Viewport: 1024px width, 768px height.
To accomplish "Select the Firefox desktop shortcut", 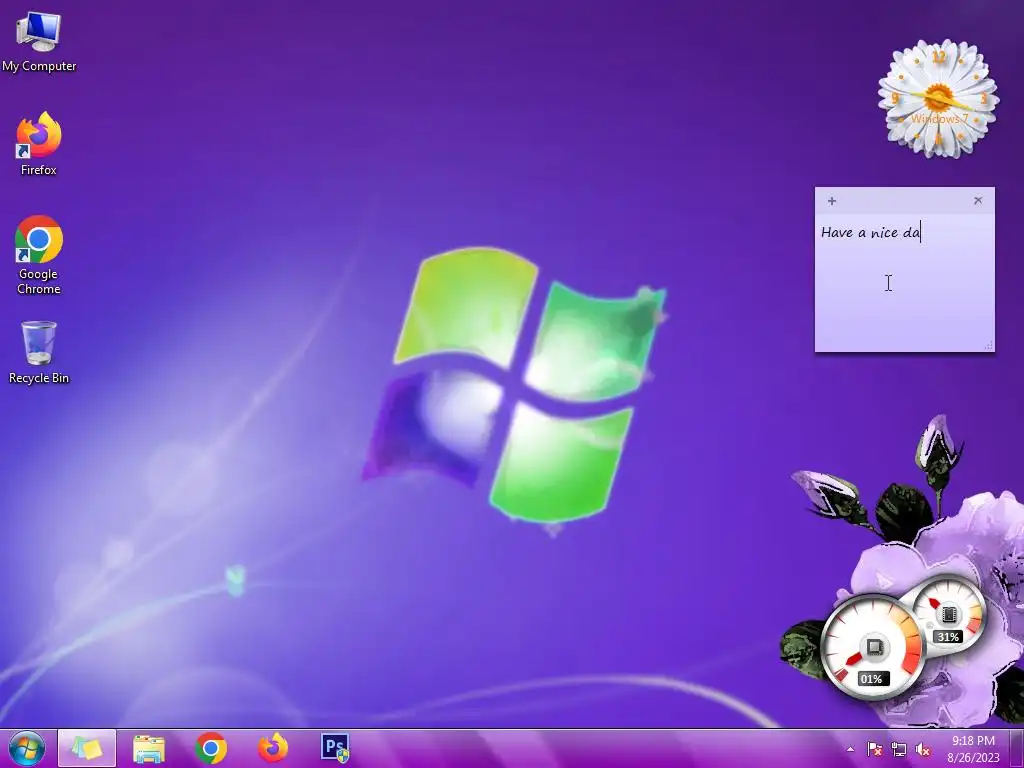I will (x=39, y=144).
